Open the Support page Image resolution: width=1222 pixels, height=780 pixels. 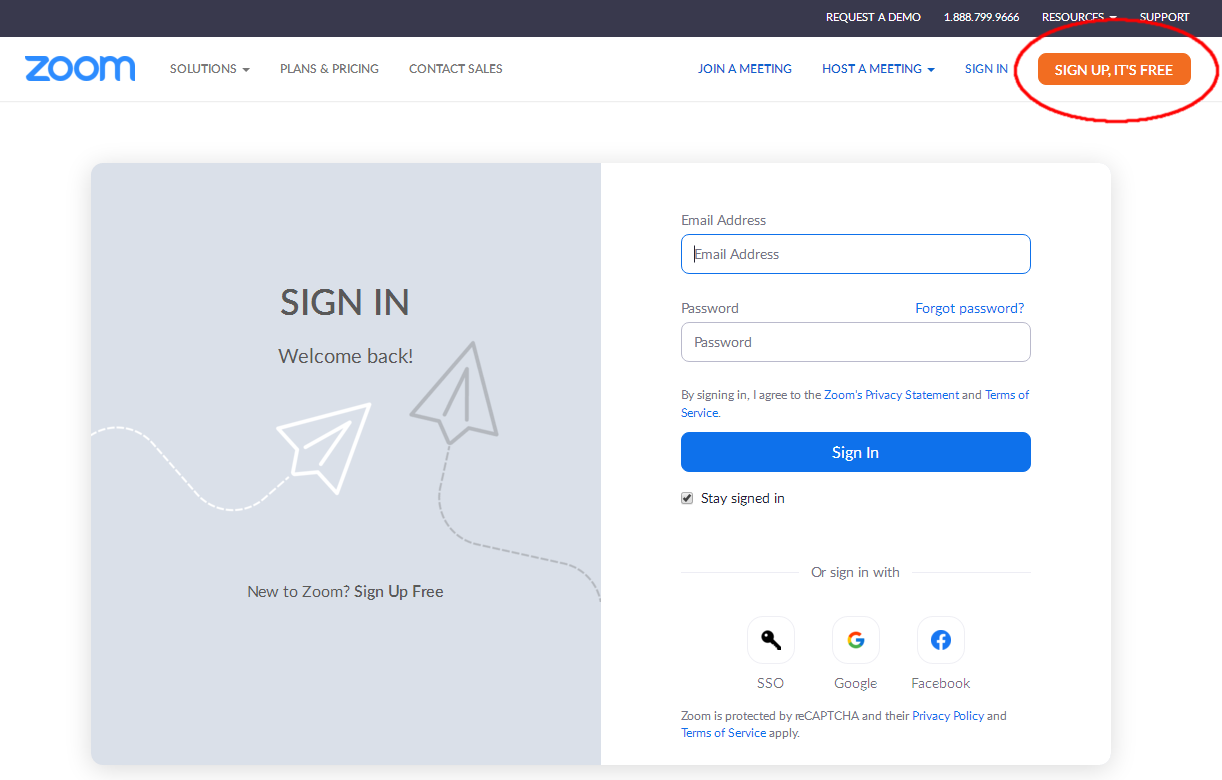pyautogui.click(x=1165, y=17)
